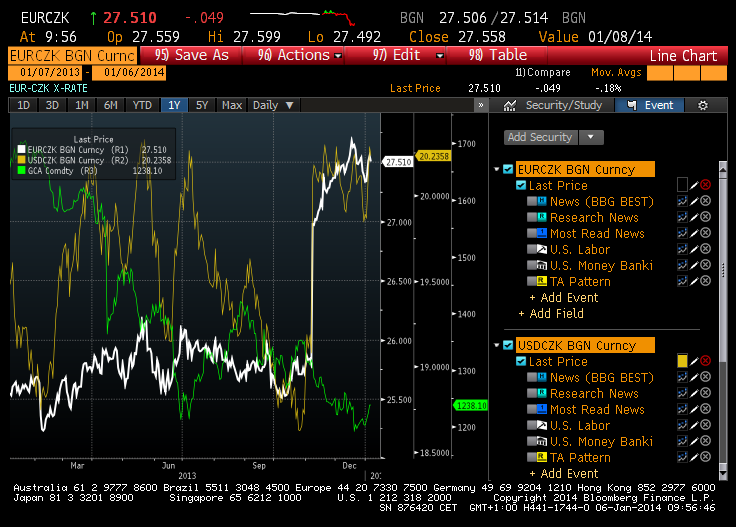Collapse the EURCZK BGN Curncy tree section
736x527 pixels.
point(497,169)
